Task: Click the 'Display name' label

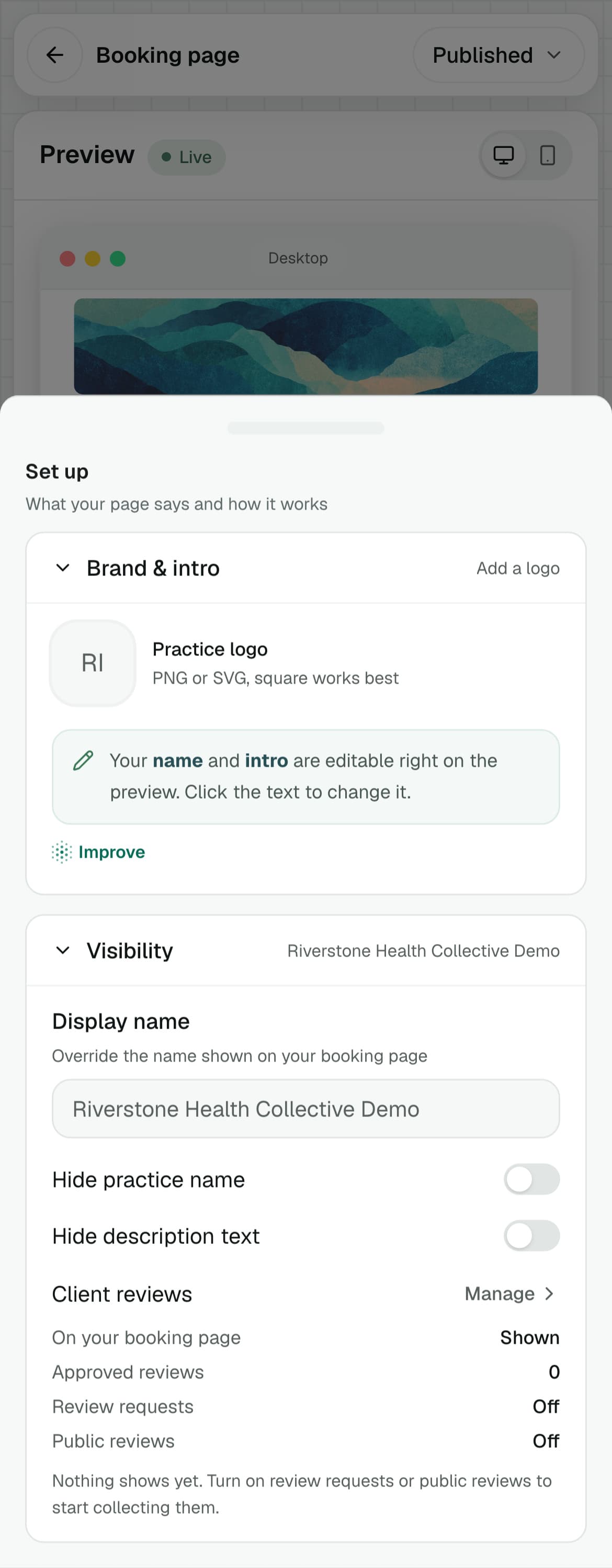Action: click(x=121, y=1021)
